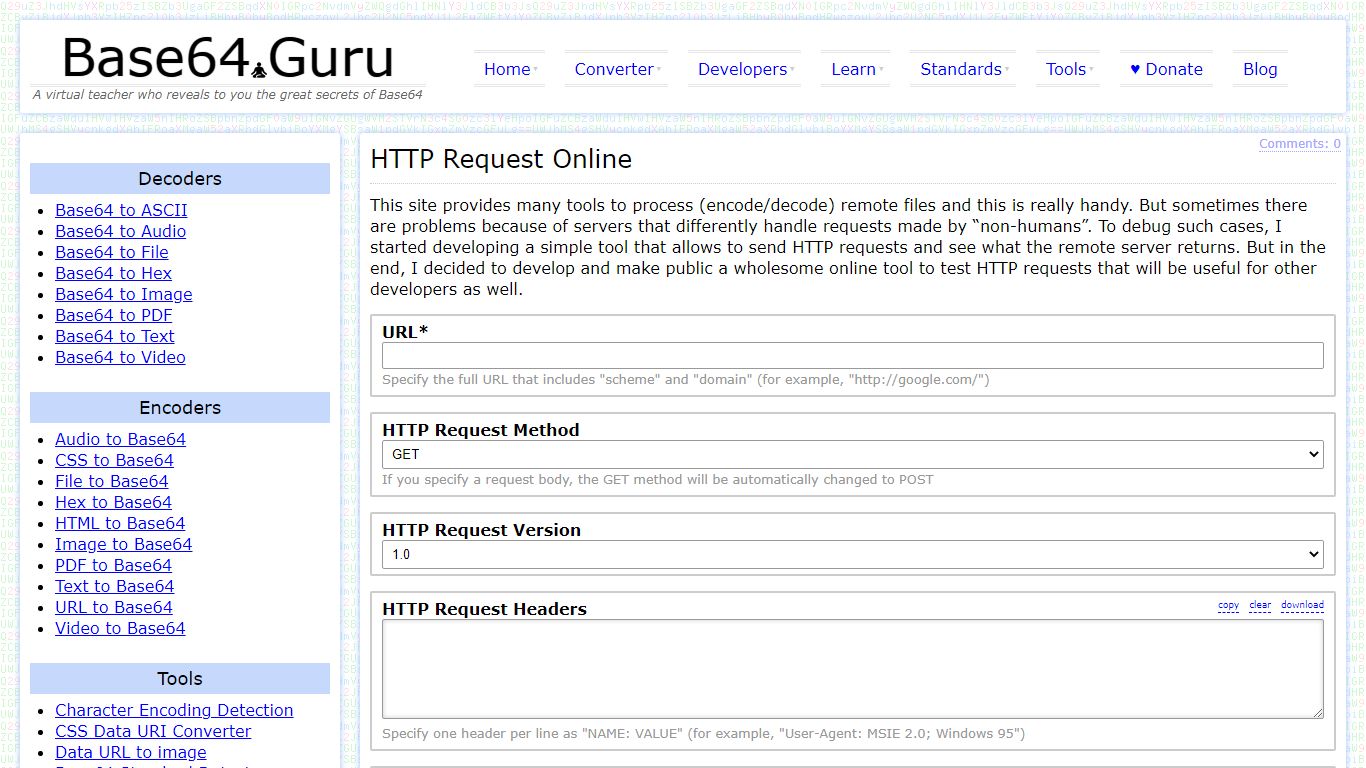This screenshot has width=1366, height=768.
Task: Open Base64 to File decoder
Action: [112, 252]
